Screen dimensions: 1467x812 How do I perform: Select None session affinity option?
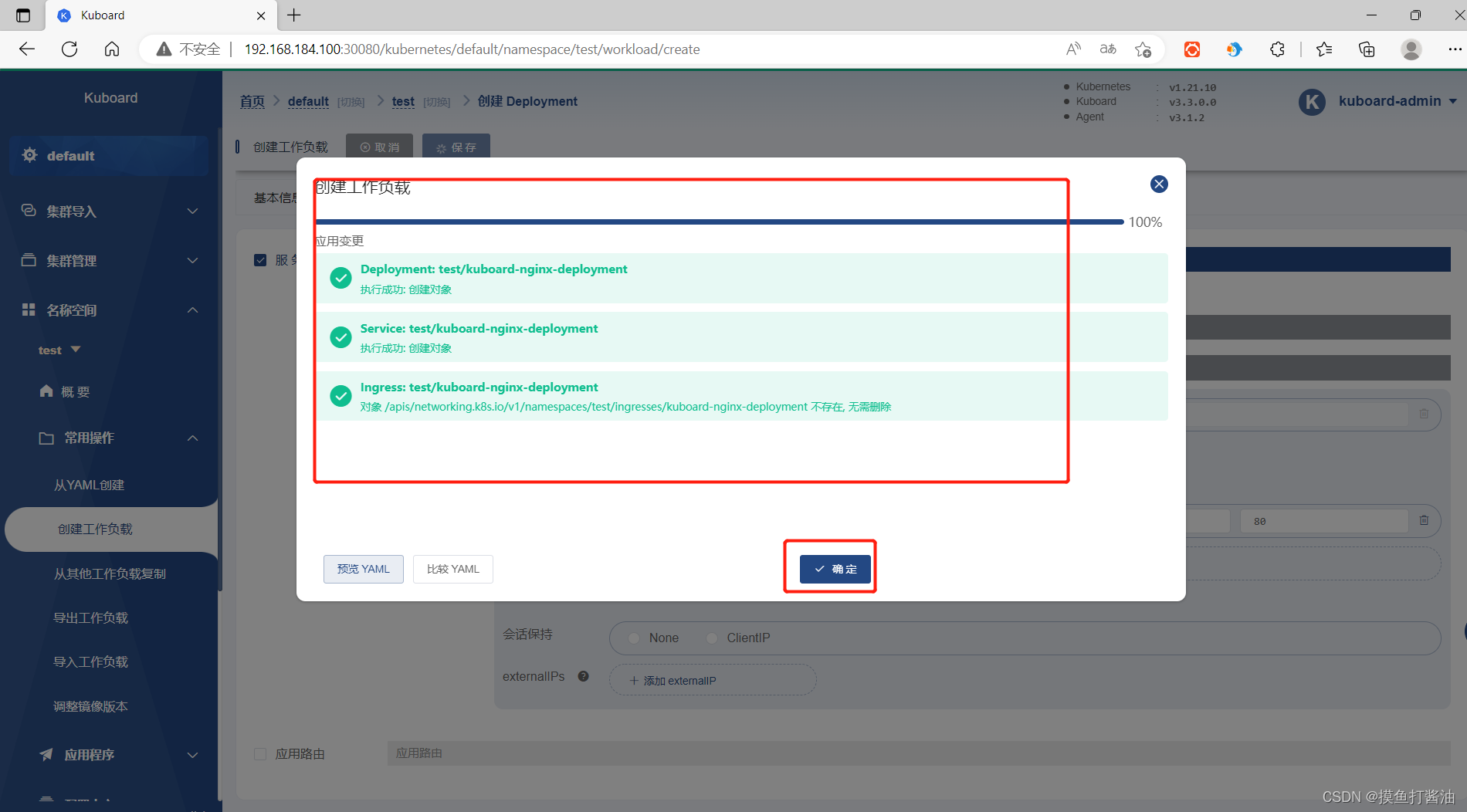pos(654,638)
